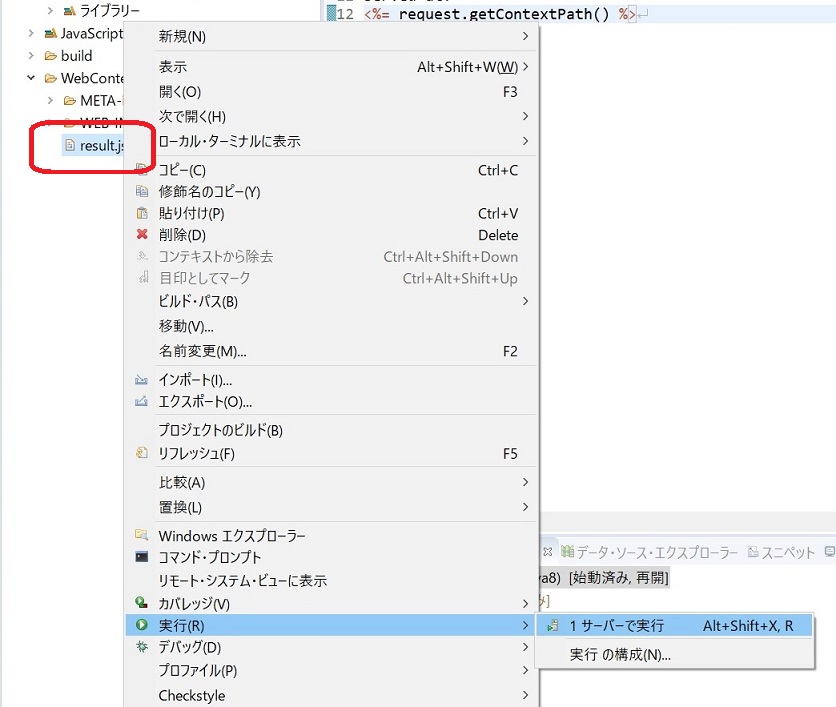Expand the ライブラリー tree node
Screen dimensions: 836x707
(x=50, y=10)
